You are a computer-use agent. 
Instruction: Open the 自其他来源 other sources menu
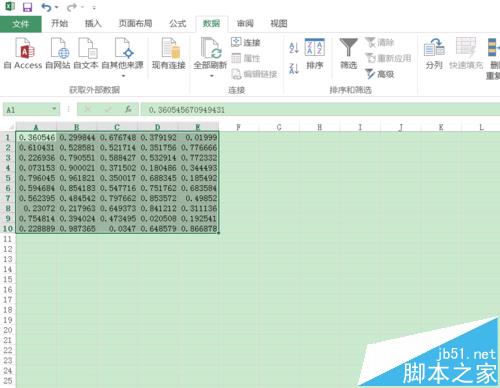tap(122, 57)
